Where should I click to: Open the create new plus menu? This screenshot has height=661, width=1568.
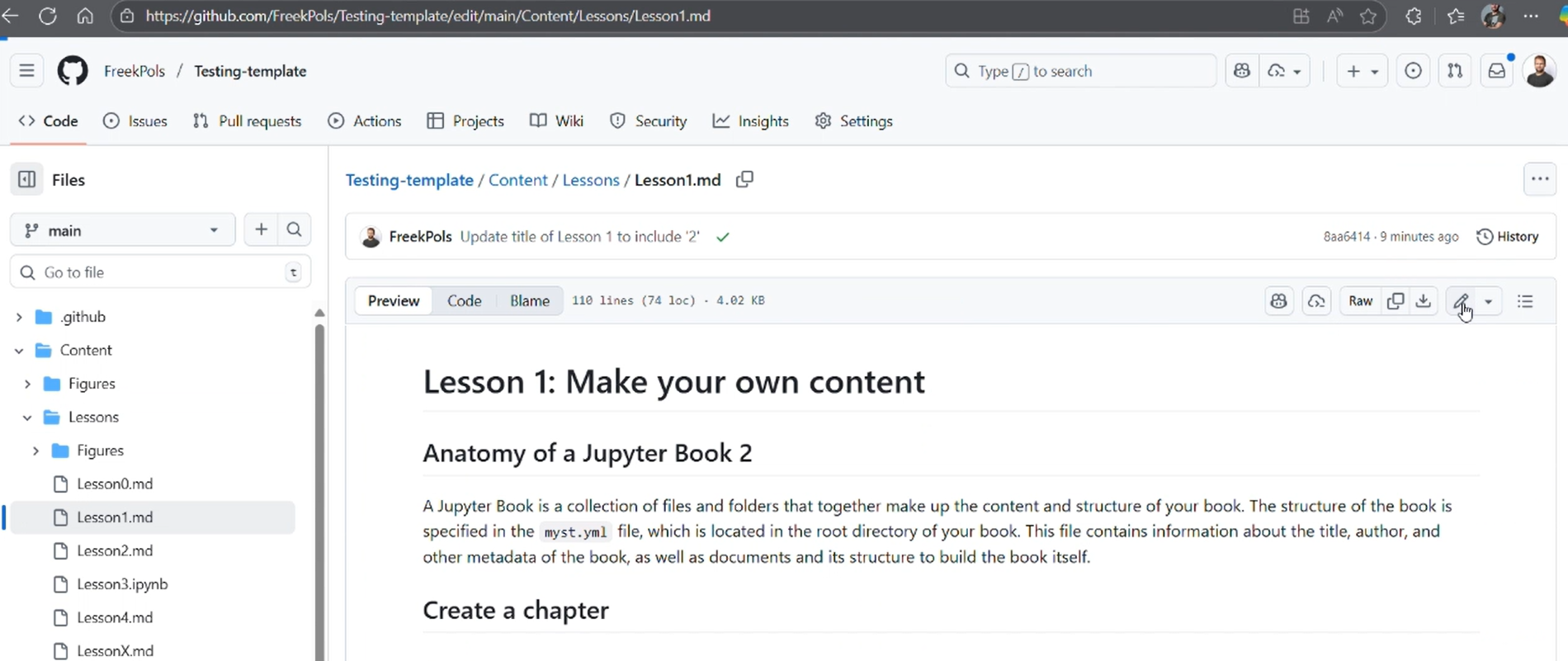[x=1362, y=71]
